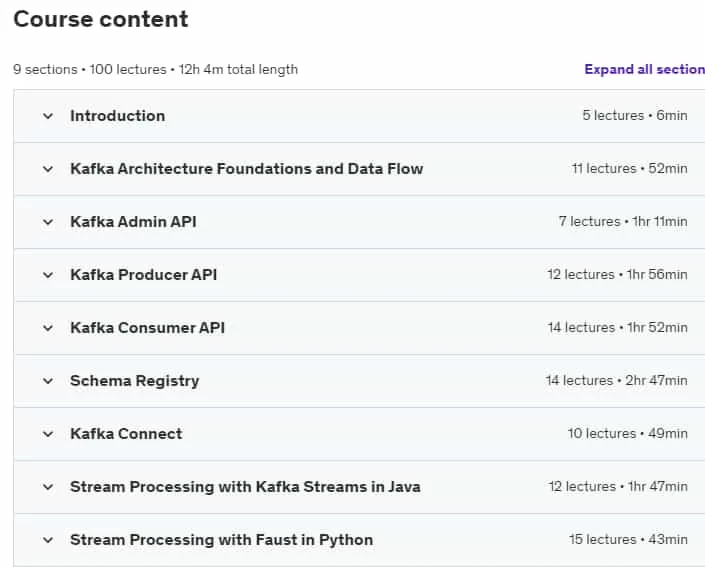Toggle the Kafka Consumer API chevron
Screen dimensions: 705x567
click(x=48, y=328)
